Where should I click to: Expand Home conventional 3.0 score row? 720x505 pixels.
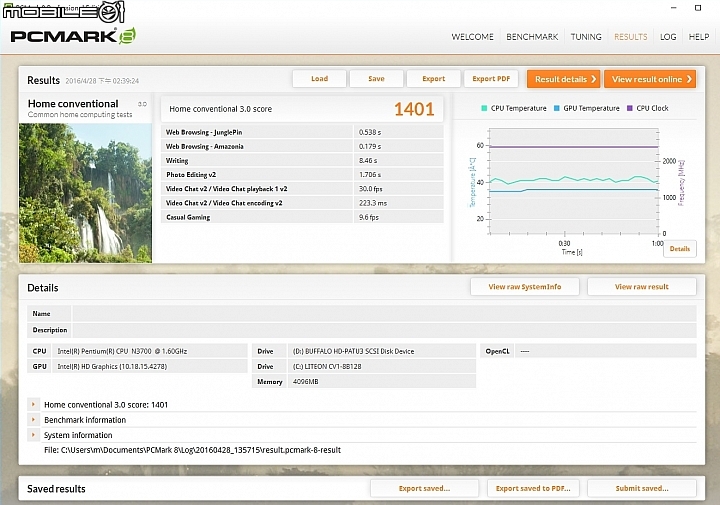coord(33,404)
